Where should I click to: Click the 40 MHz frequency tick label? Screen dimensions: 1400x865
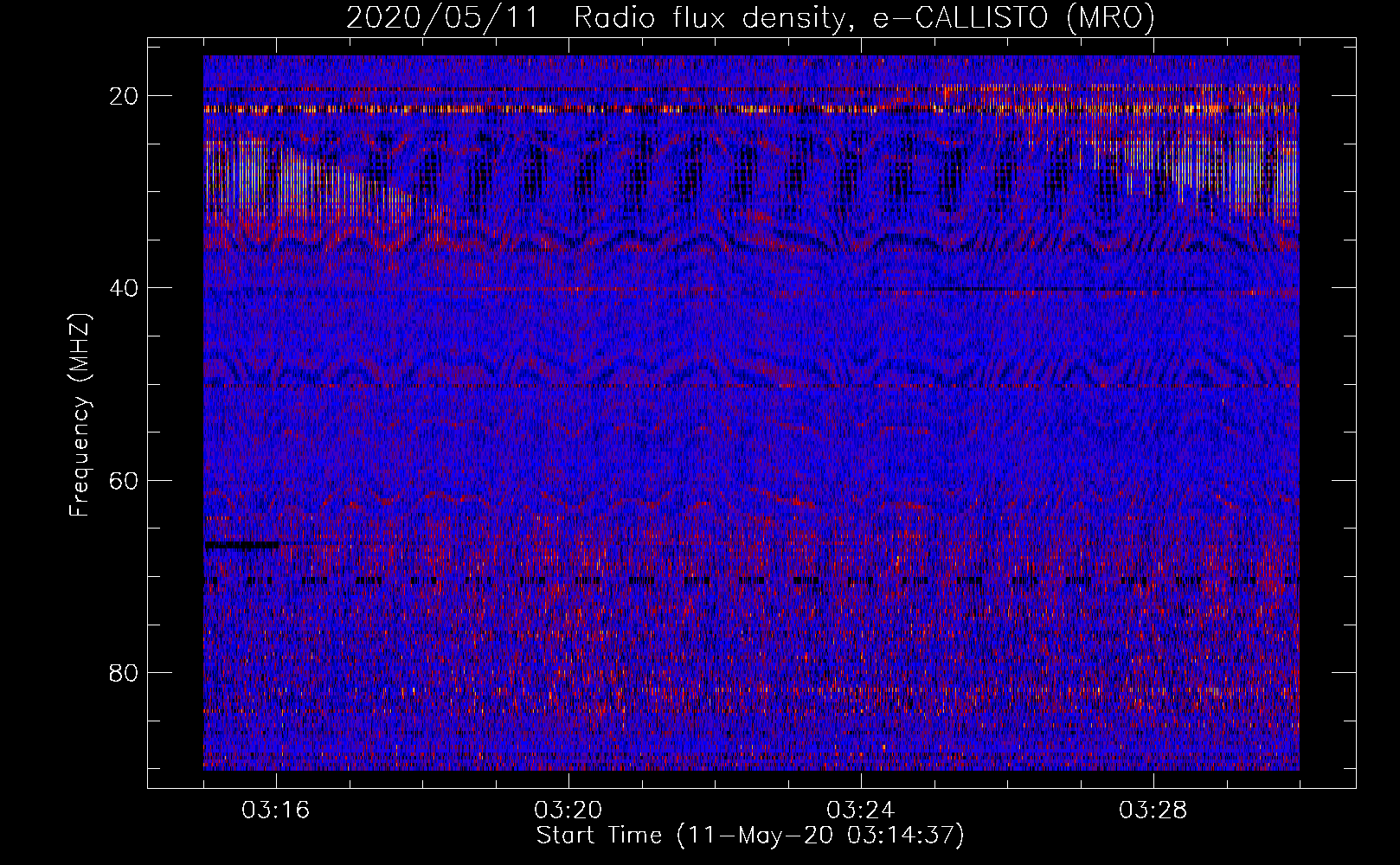pos(125,288)
